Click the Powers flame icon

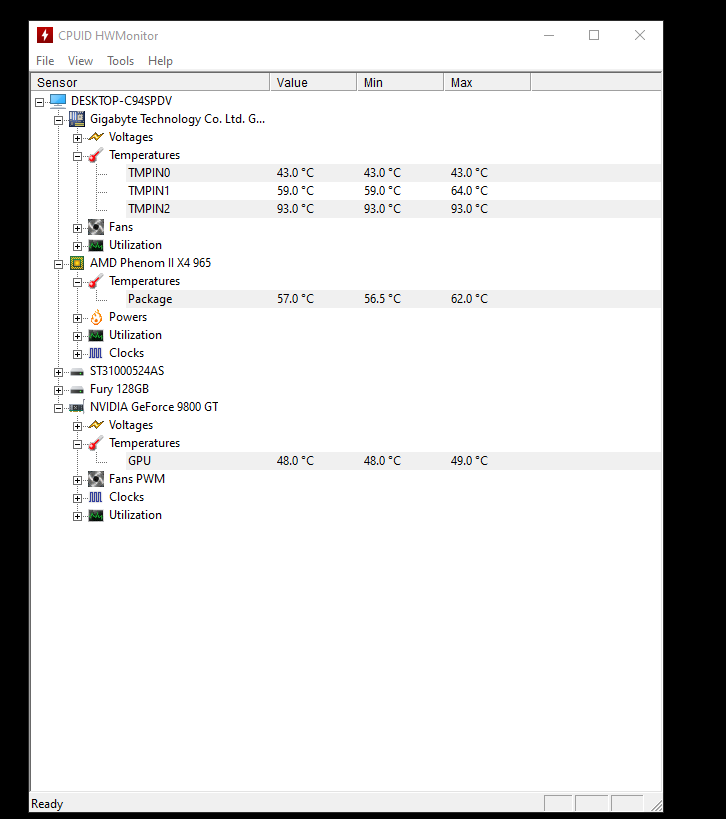pos(96,317)
